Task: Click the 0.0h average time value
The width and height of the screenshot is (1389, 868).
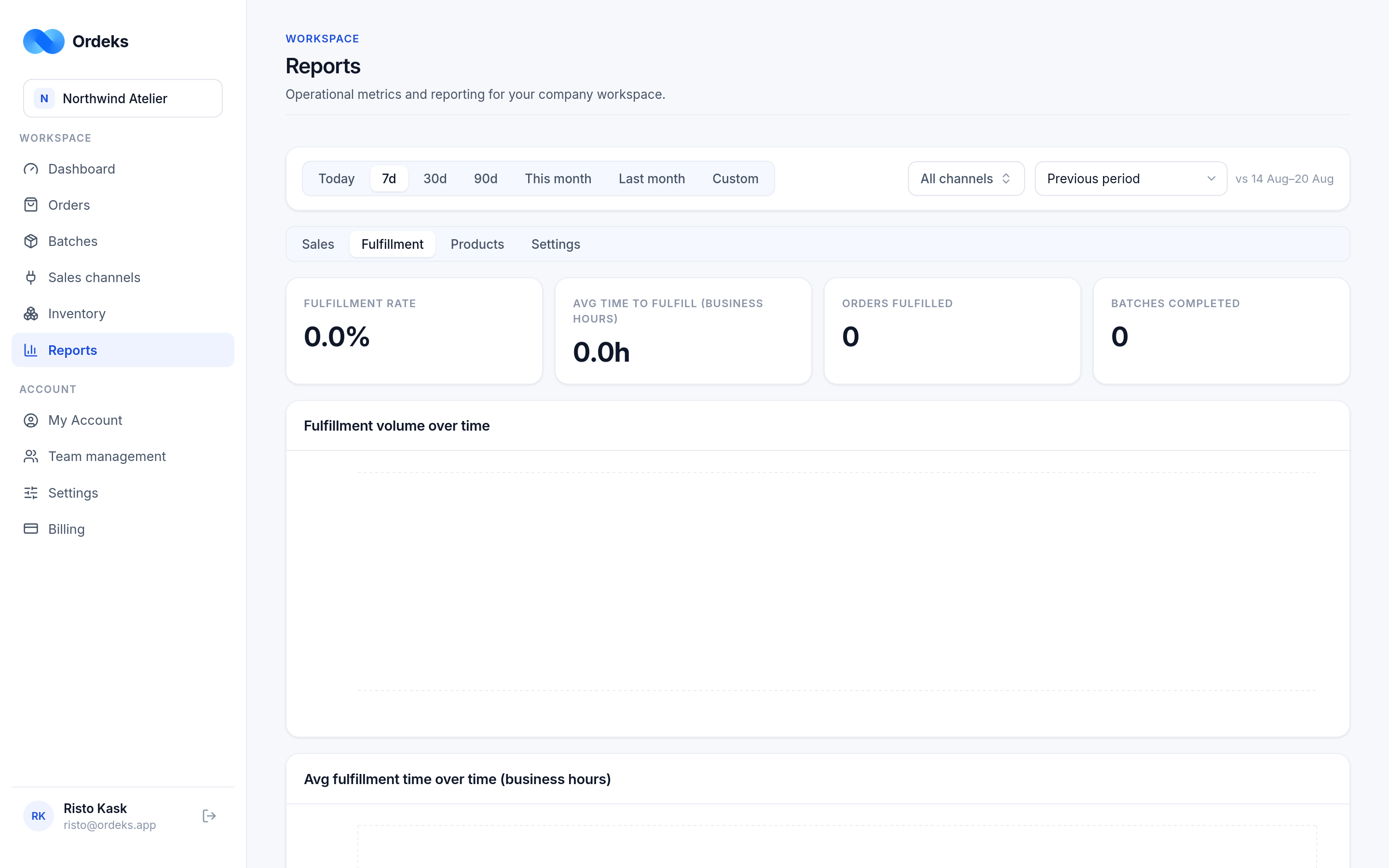Action: click(x=601, y=352)
